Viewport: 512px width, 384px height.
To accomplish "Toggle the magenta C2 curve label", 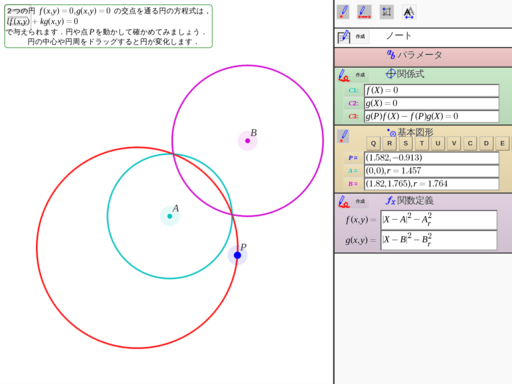I will tap(353, 103).
